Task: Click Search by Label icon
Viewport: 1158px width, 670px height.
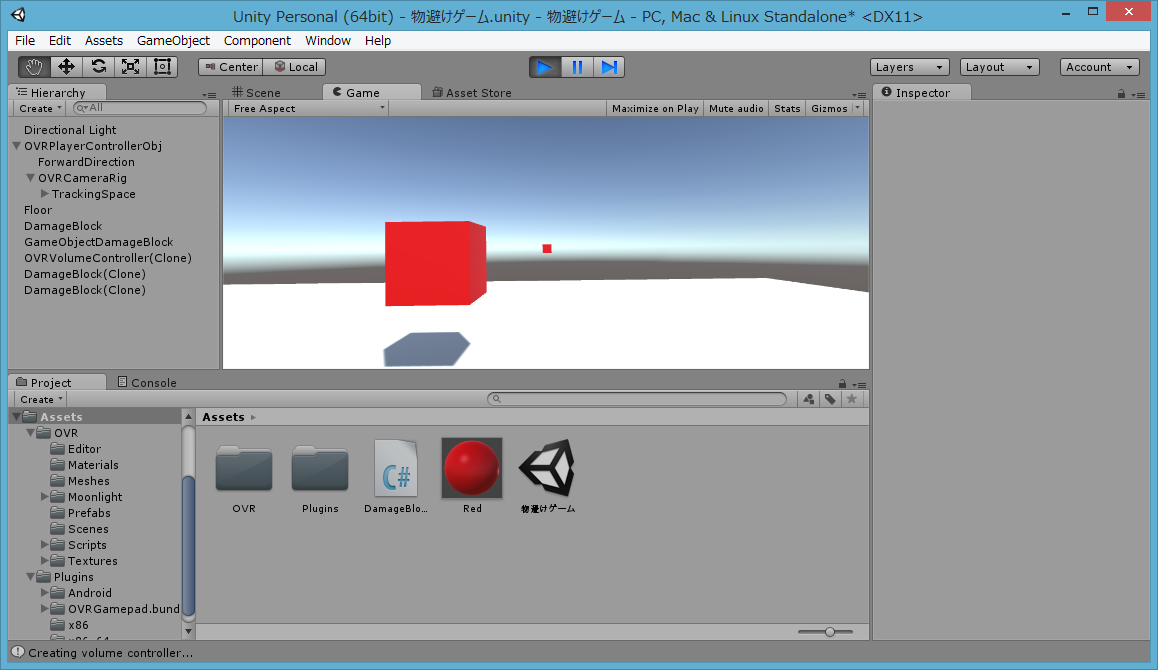Action: [x=830, y=399]
